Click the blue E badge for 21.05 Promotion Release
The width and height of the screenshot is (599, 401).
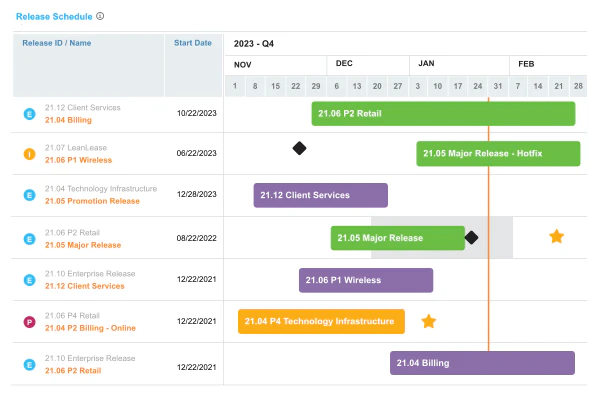(29, 195)
